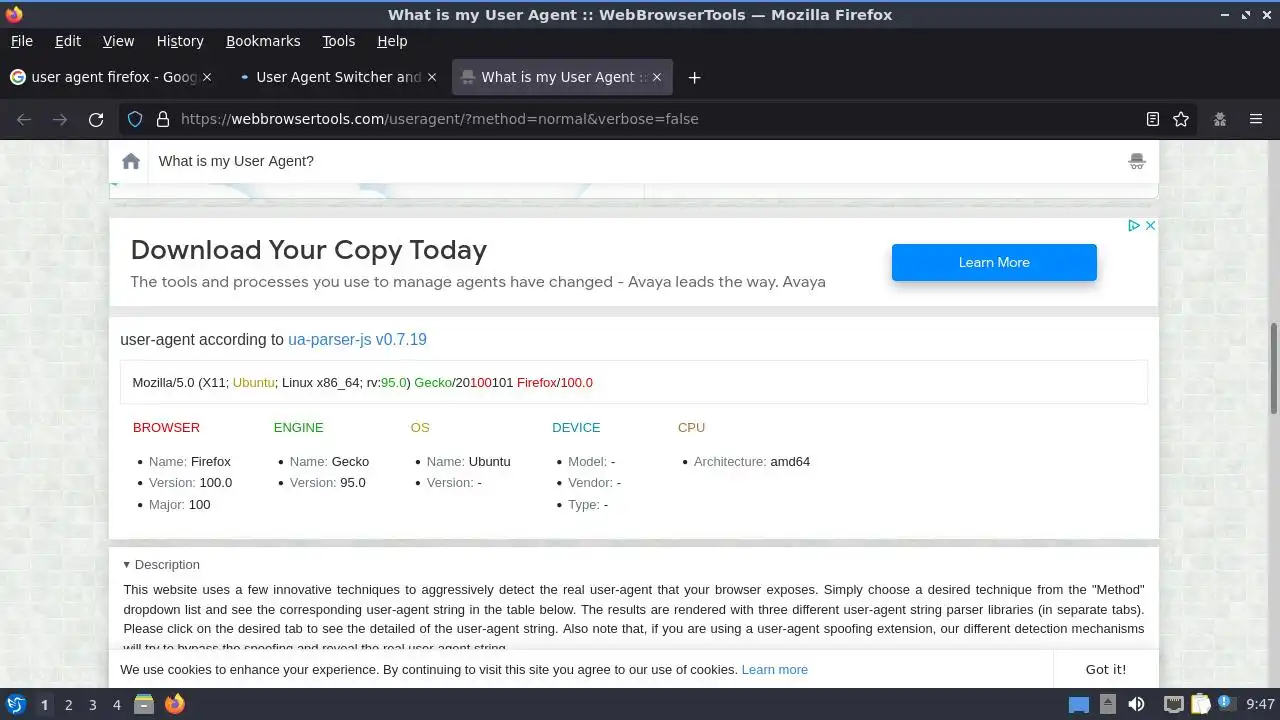Open the History menu

(180, 41)
